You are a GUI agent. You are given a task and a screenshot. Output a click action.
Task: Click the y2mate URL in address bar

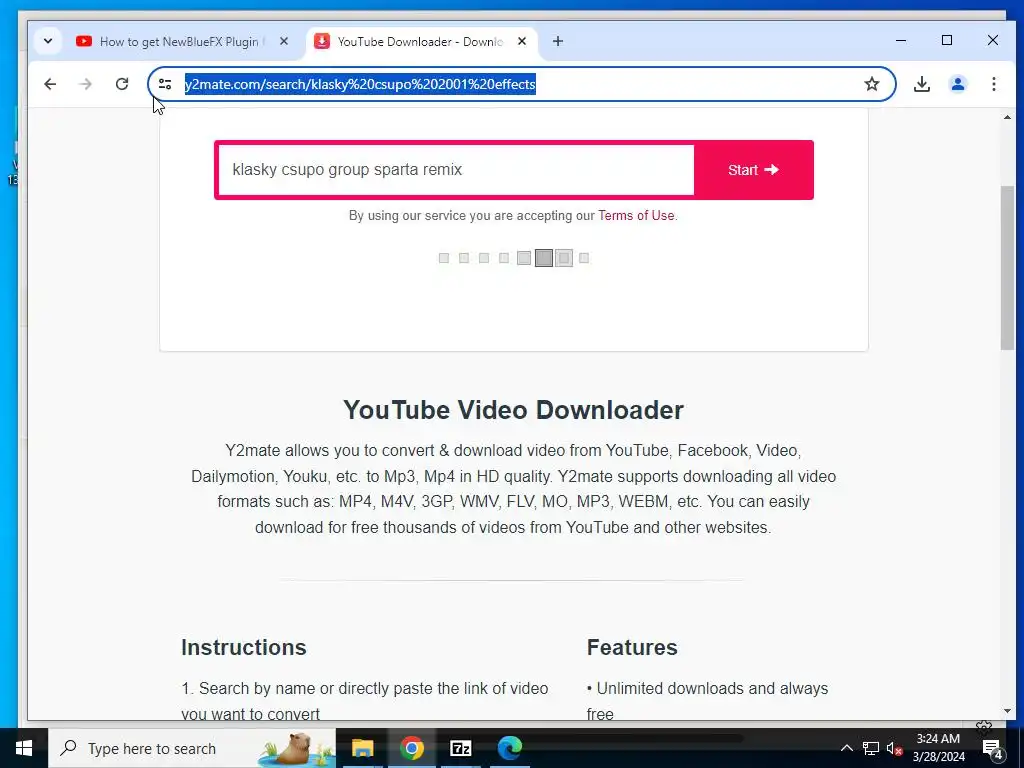[x=360, y=84]
